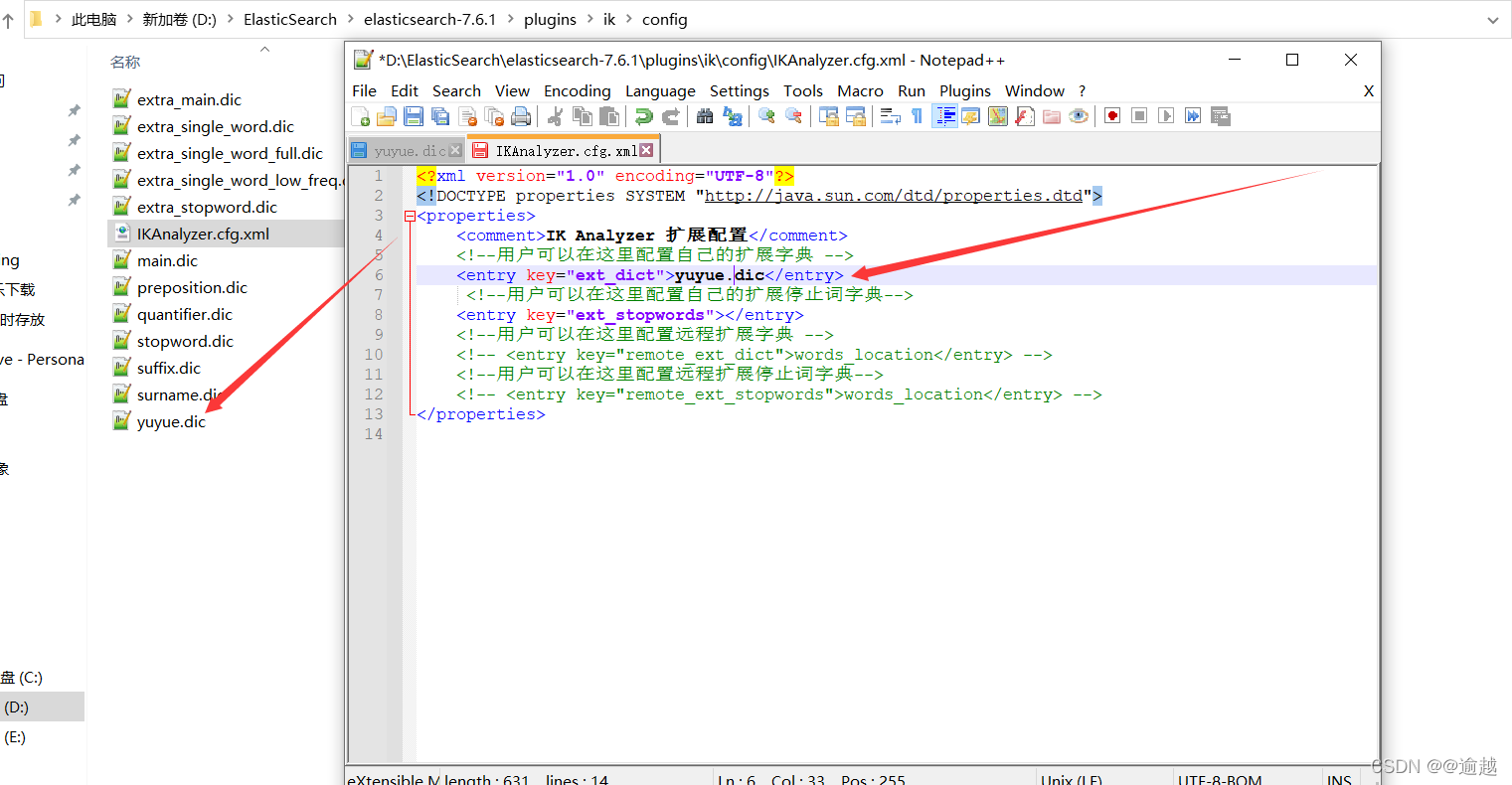This screenshot has height=785, width=1512.
Task: Open the Macro menu
Action: [x=860, y=90]
